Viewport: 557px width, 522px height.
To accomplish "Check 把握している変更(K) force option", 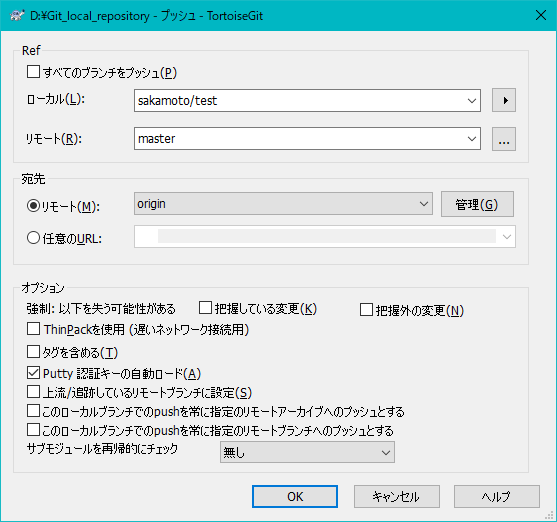I will point(205,308).
